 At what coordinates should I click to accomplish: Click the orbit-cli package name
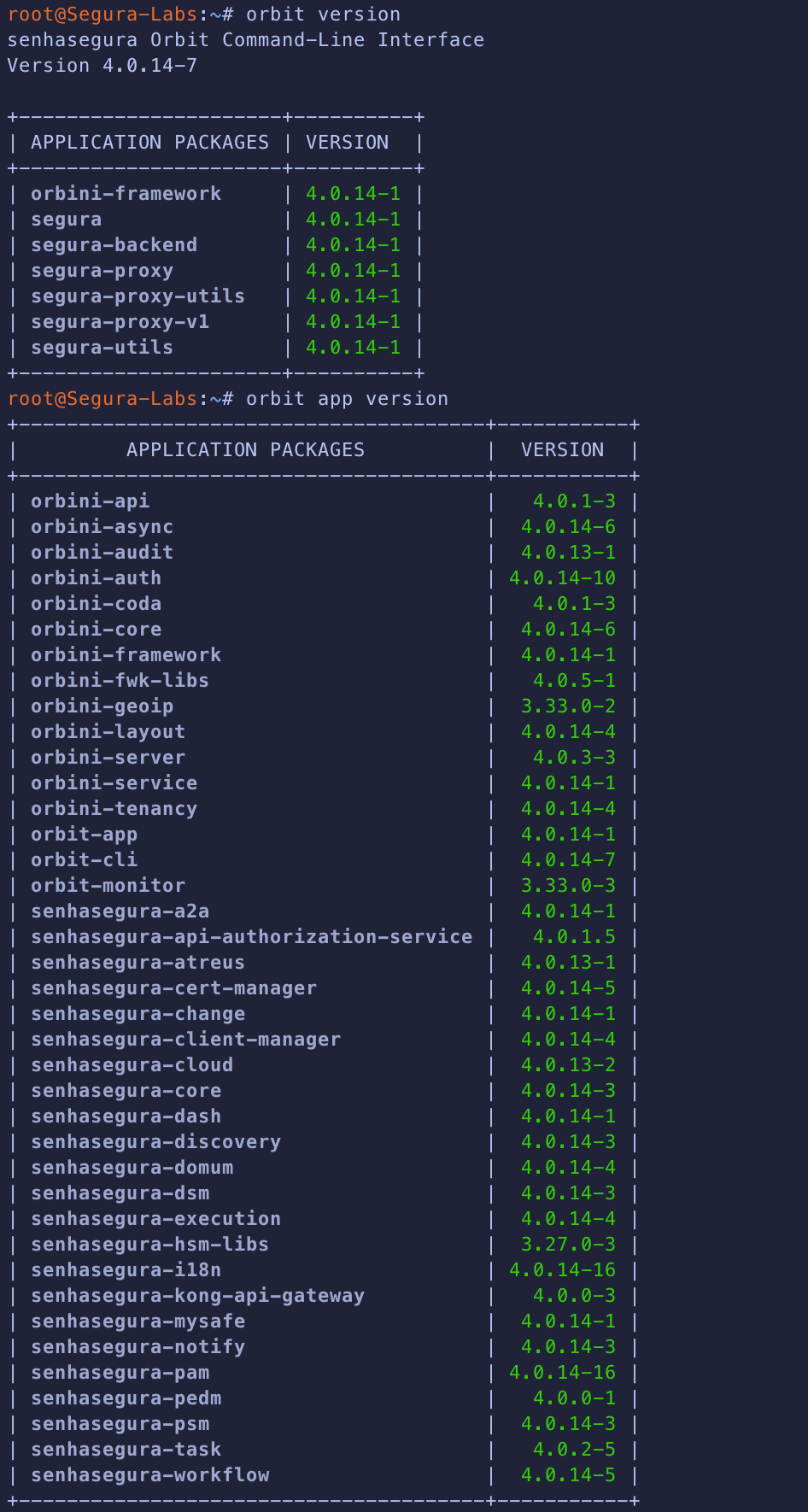pos(84,860)
